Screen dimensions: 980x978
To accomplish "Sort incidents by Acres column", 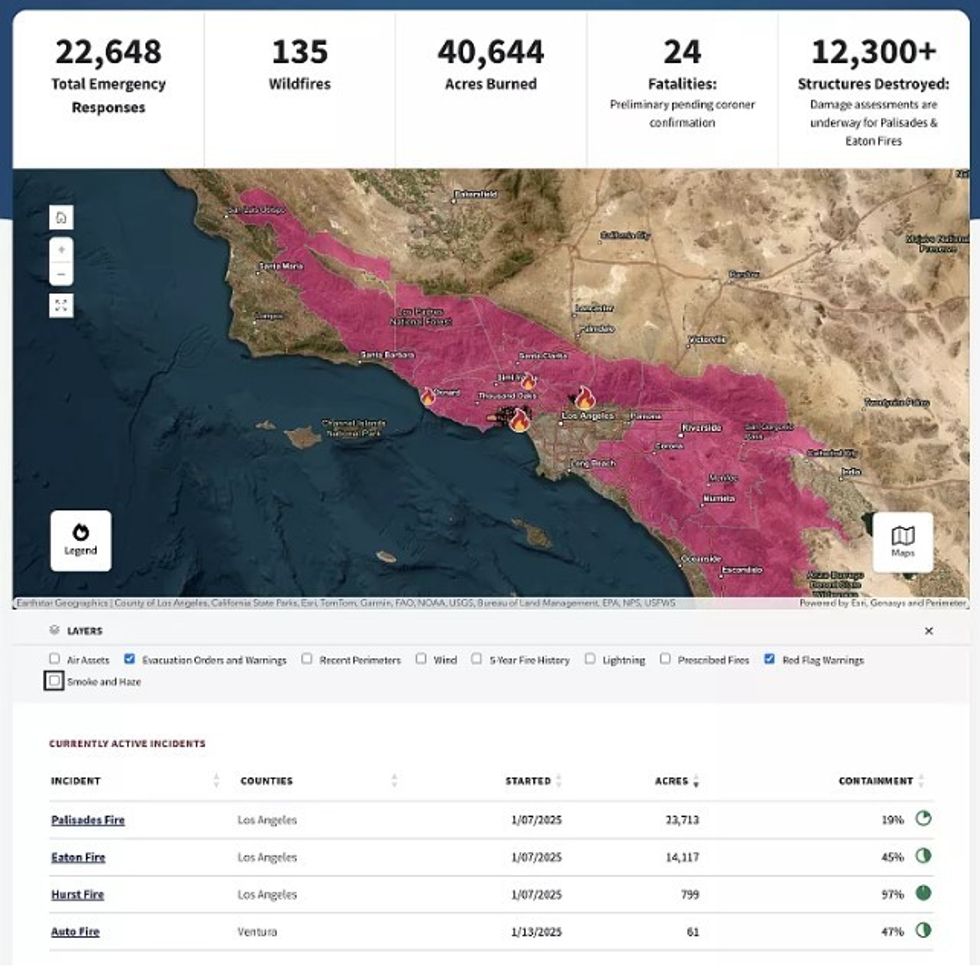I will (x=676, y=781).
